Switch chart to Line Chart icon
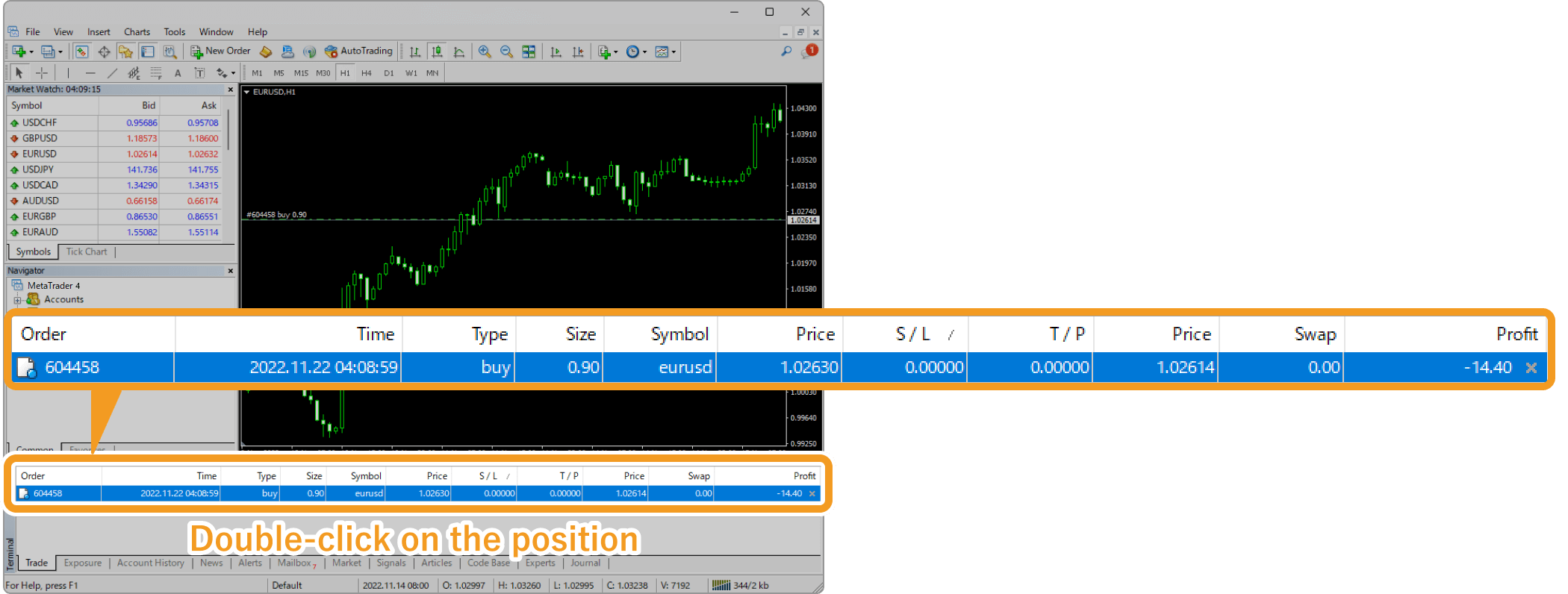Image resolution: width=1568 pixels, height=594 pixels. 459,51
